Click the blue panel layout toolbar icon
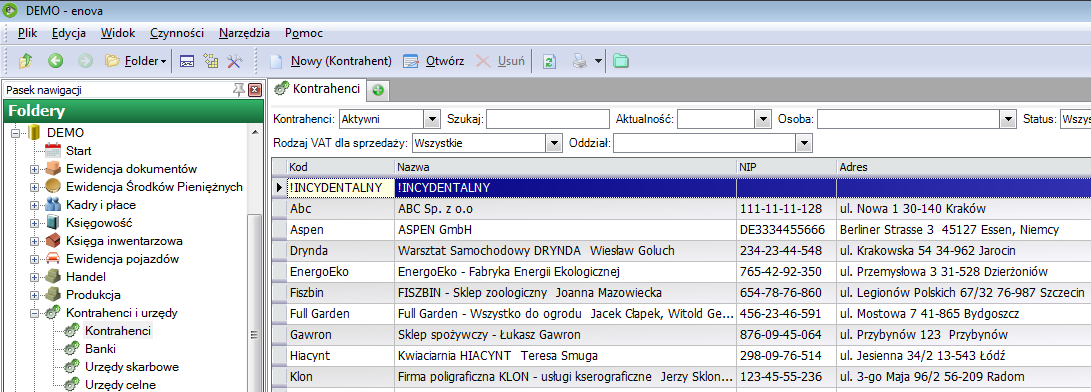The image size is (1091, 392). tap(186, 61)
